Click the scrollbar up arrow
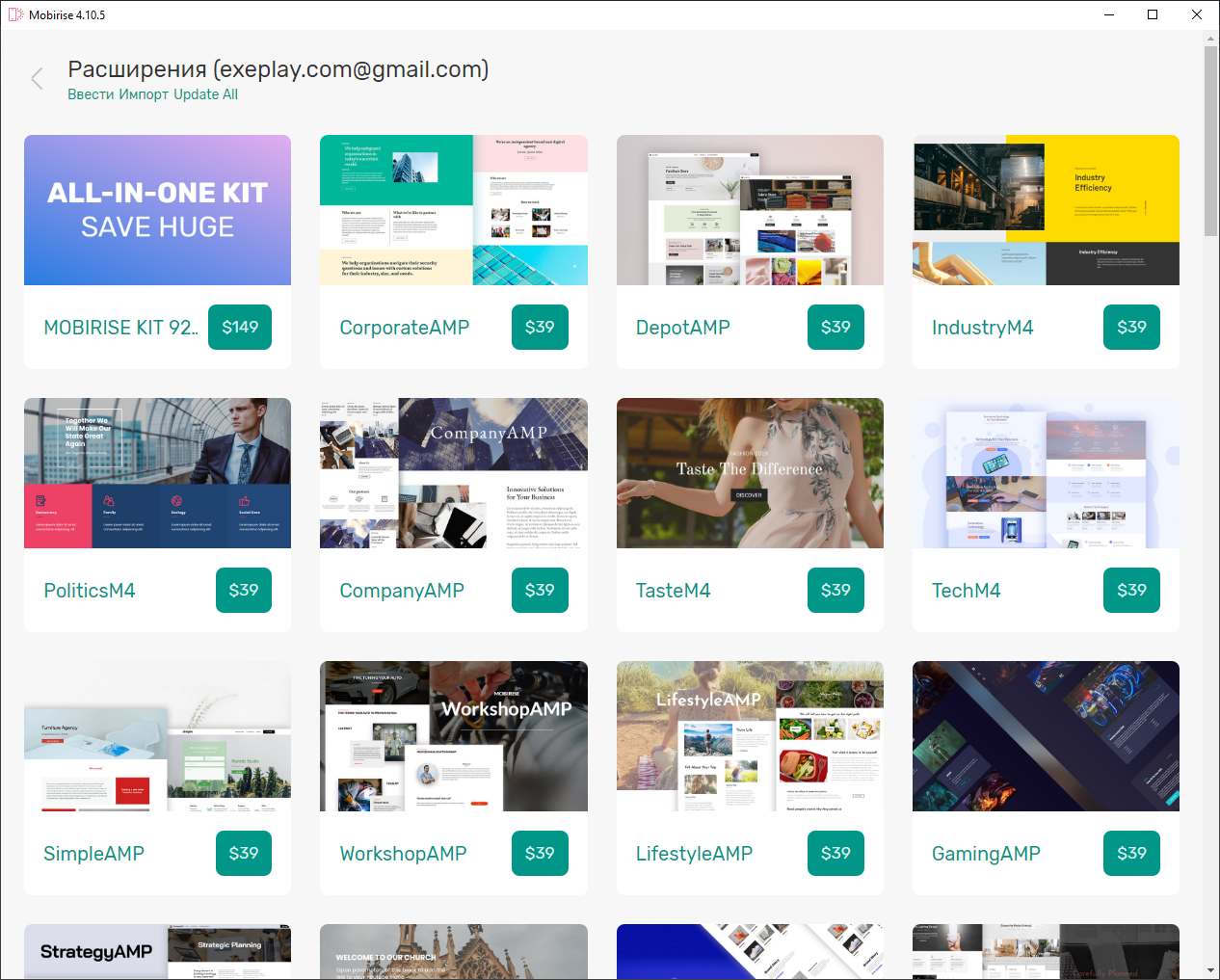 1211,39
